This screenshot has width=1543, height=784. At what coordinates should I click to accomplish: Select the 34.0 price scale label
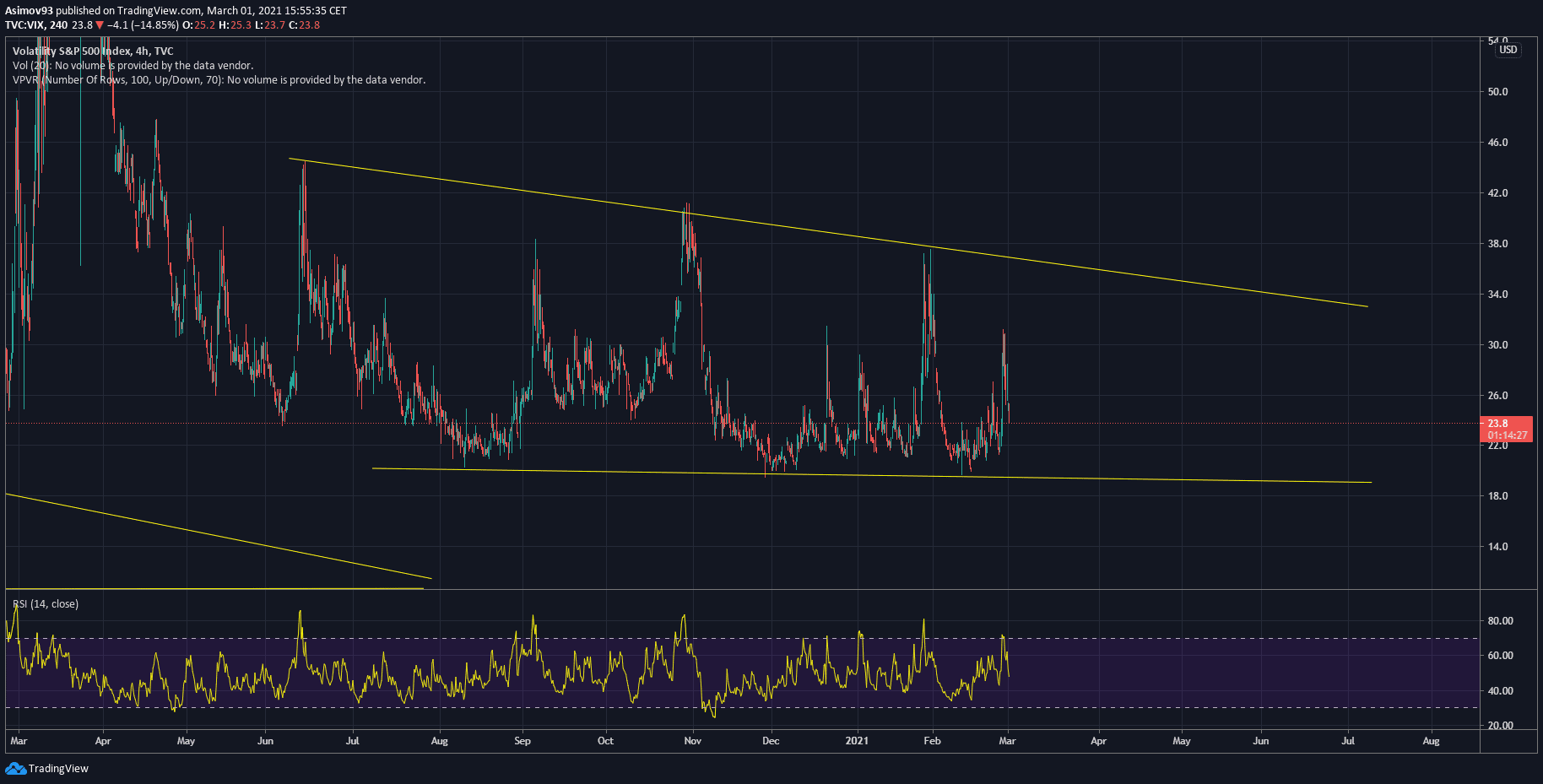(x=1497, y=295)
